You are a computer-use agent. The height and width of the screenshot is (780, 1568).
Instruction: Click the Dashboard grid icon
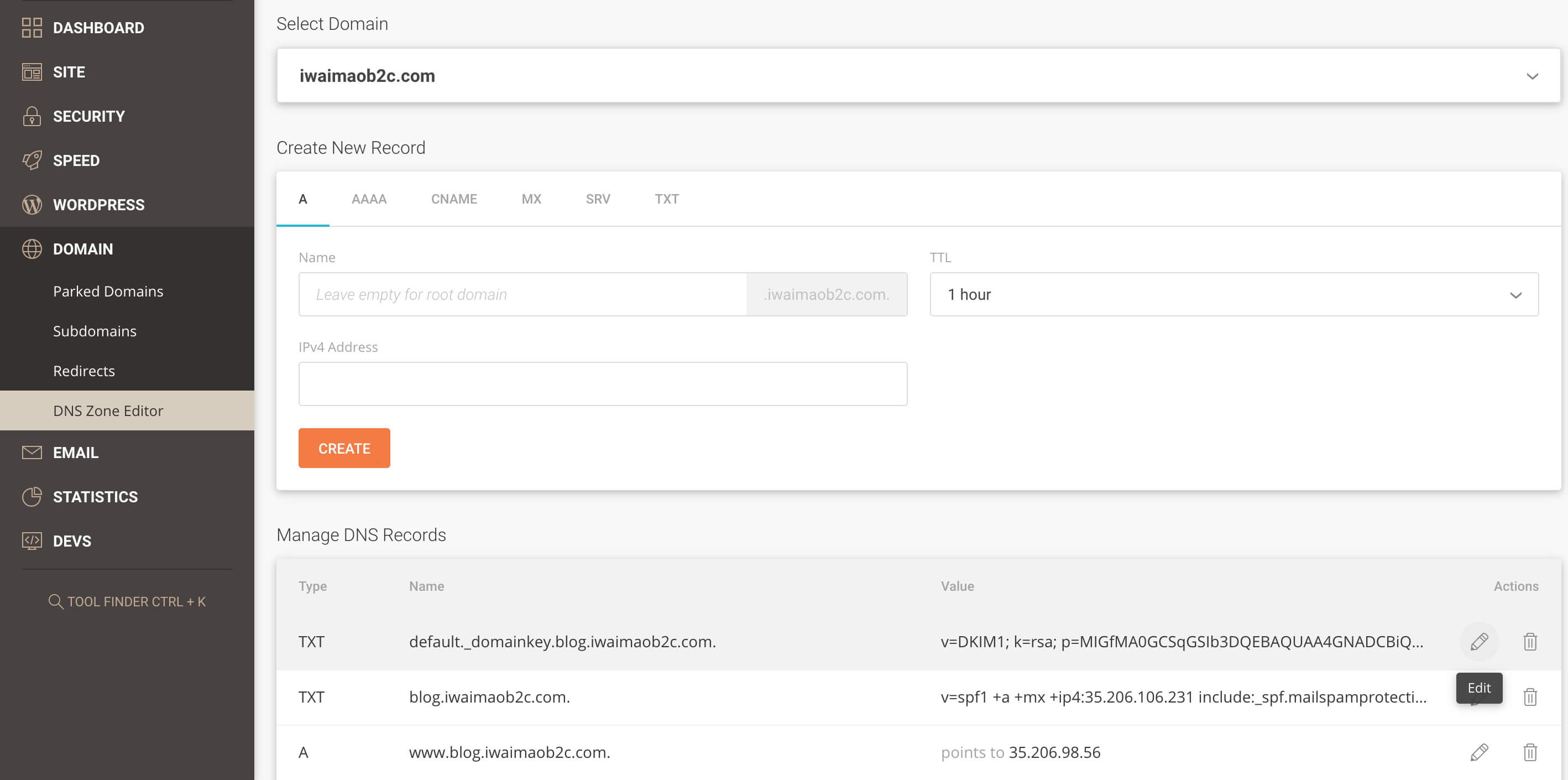pos(32,28)
